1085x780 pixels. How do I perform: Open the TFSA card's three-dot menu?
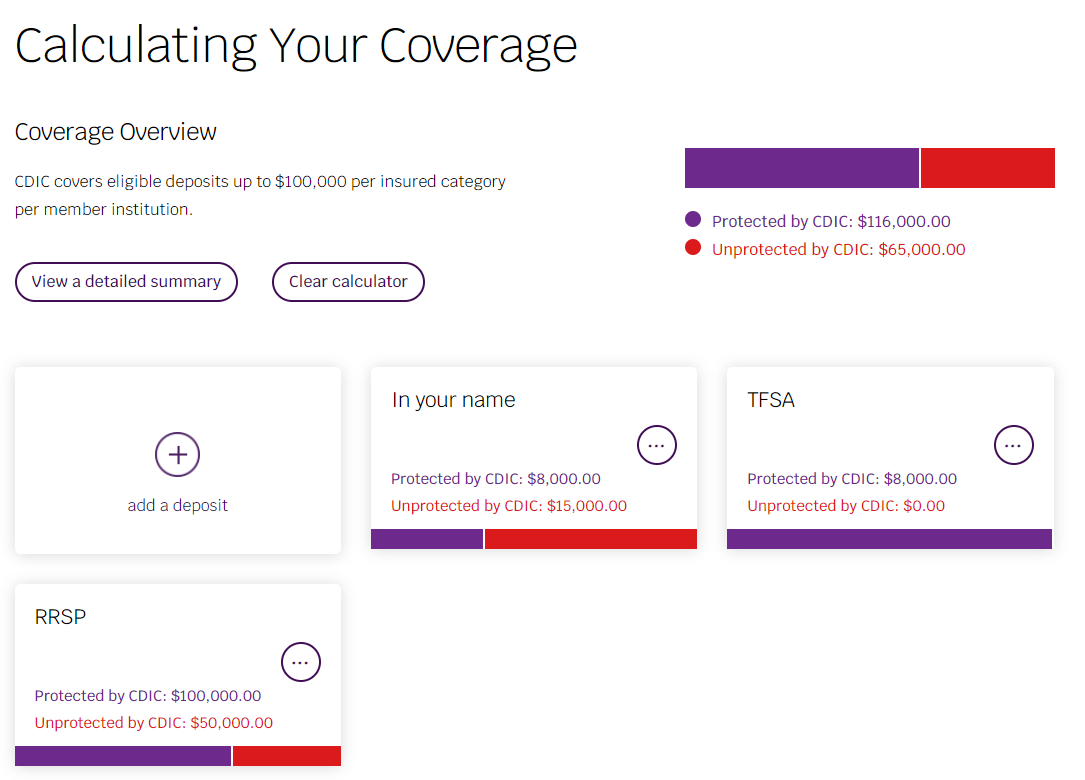(1013, 445)
